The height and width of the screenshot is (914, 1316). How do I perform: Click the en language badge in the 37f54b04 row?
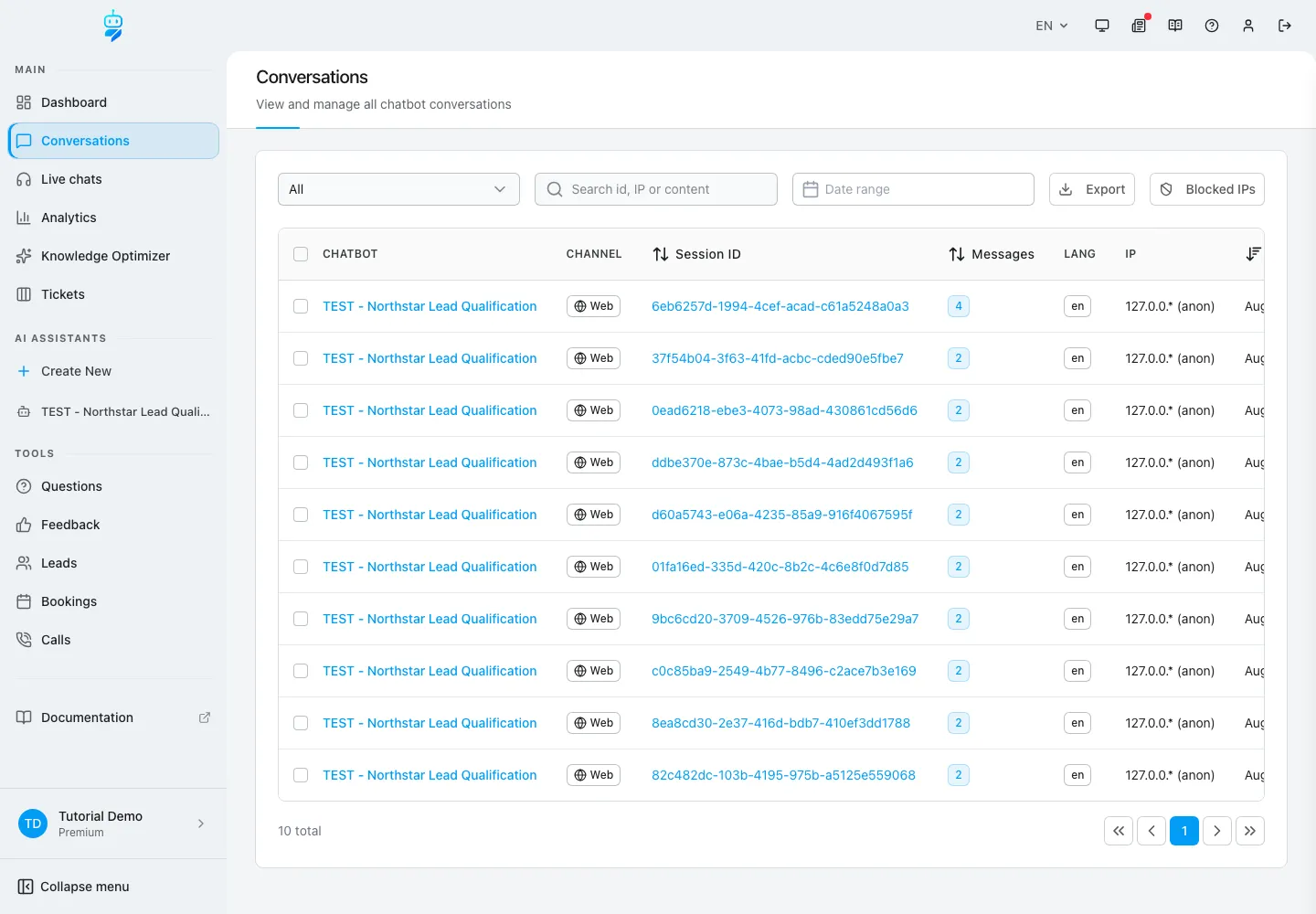[x=1077, y=358]
